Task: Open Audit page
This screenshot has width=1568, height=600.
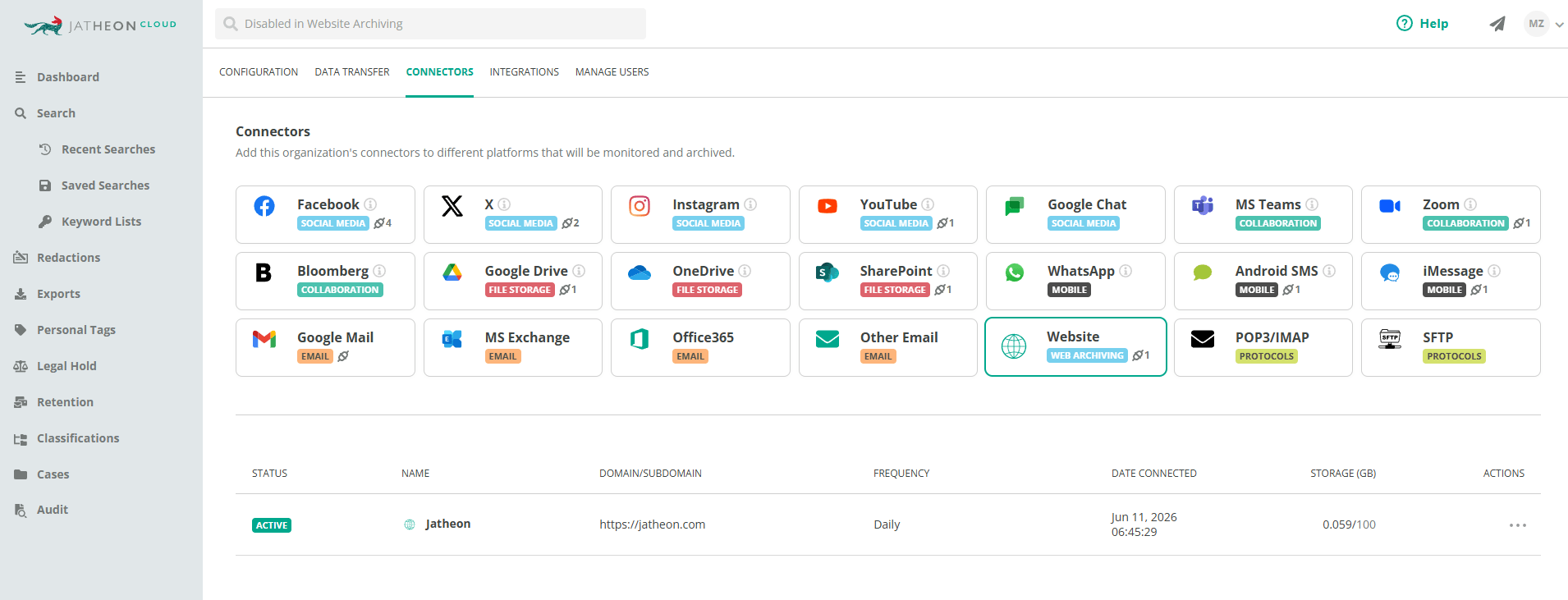Action: click(52, 510)
